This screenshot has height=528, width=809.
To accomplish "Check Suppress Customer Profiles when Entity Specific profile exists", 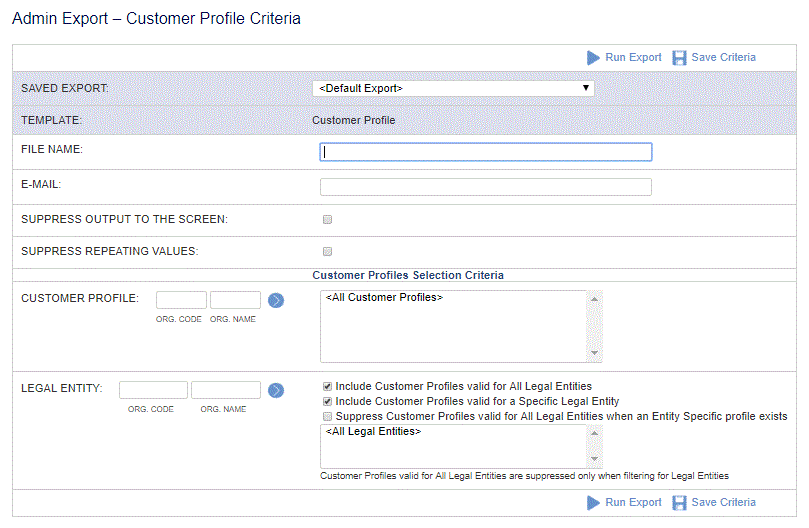I will (327, 417).
